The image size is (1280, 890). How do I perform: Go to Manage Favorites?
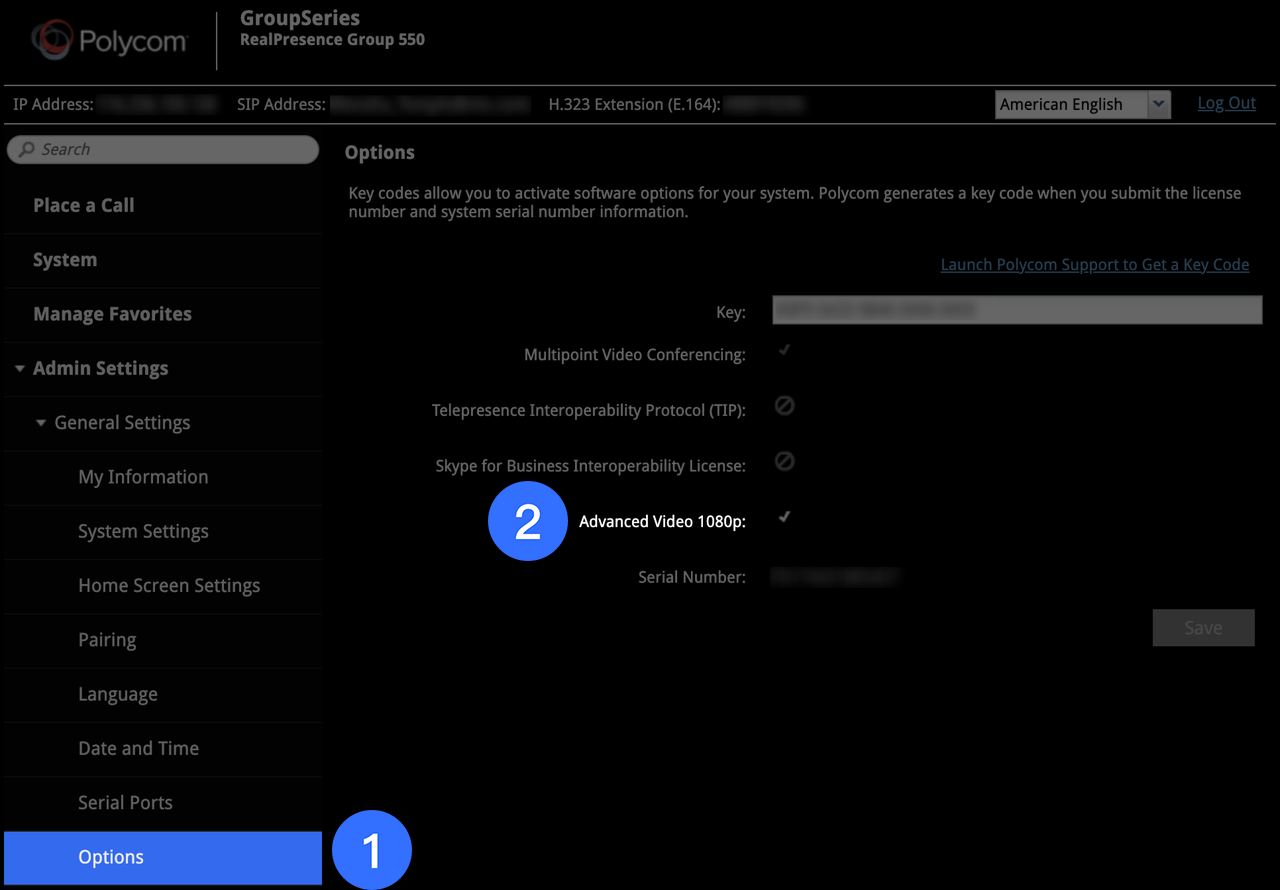112,314
